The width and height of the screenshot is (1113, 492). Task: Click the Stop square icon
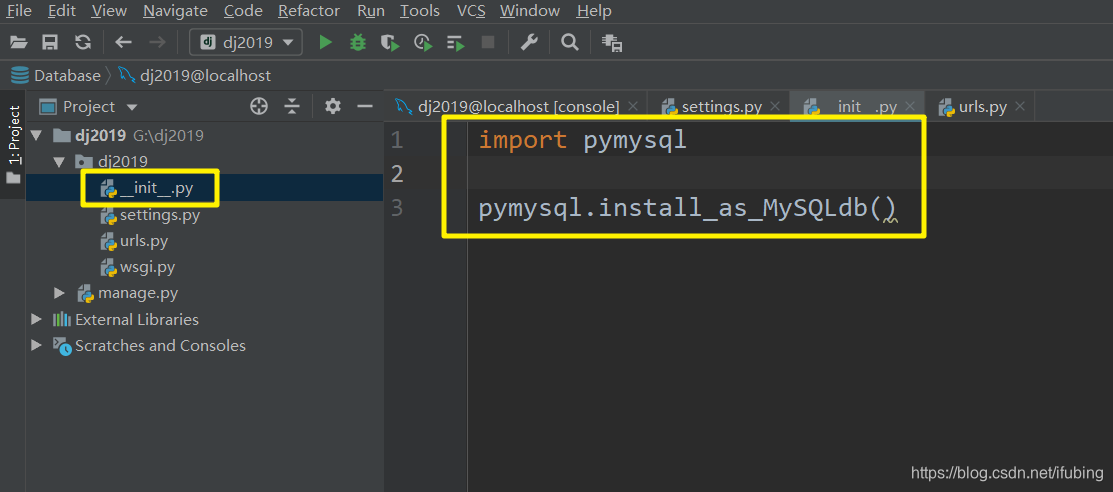point(488,43)
